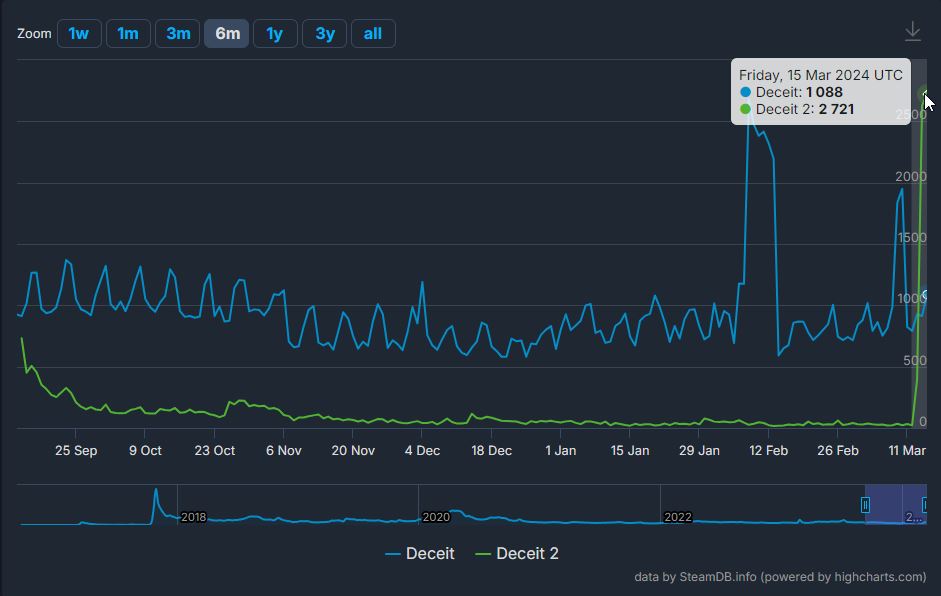Set zoom range to 1m
Screen dimensions: 941x596
128,33
